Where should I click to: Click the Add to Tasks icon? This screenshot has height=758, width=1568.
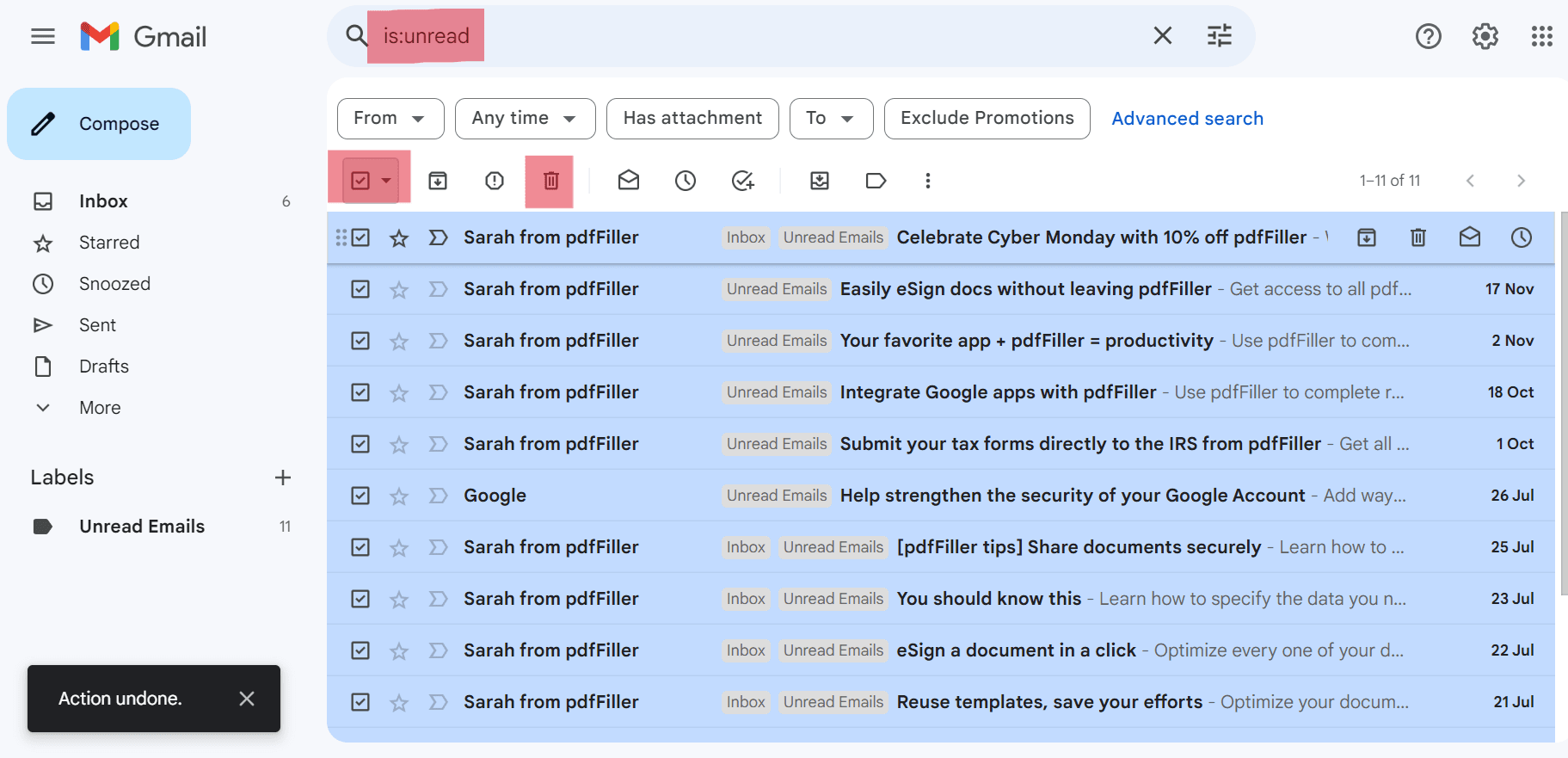(x=742, y=181)
